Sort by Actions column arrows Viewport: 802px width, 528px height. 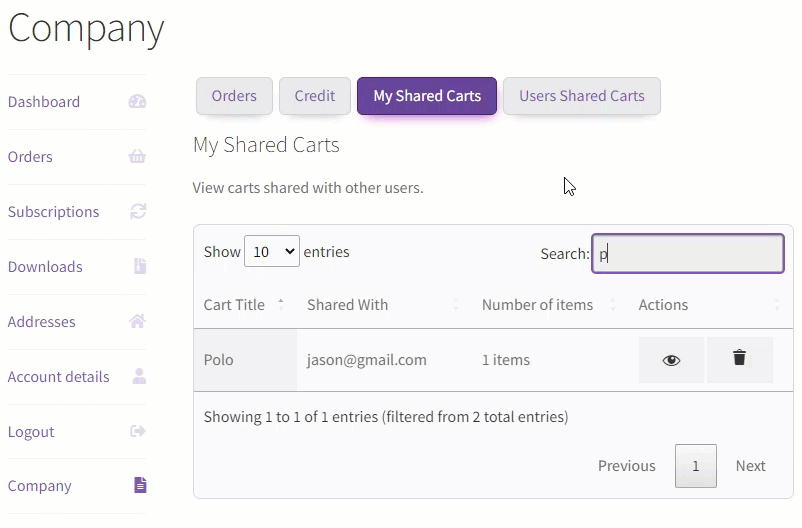[x=776, y=304]
